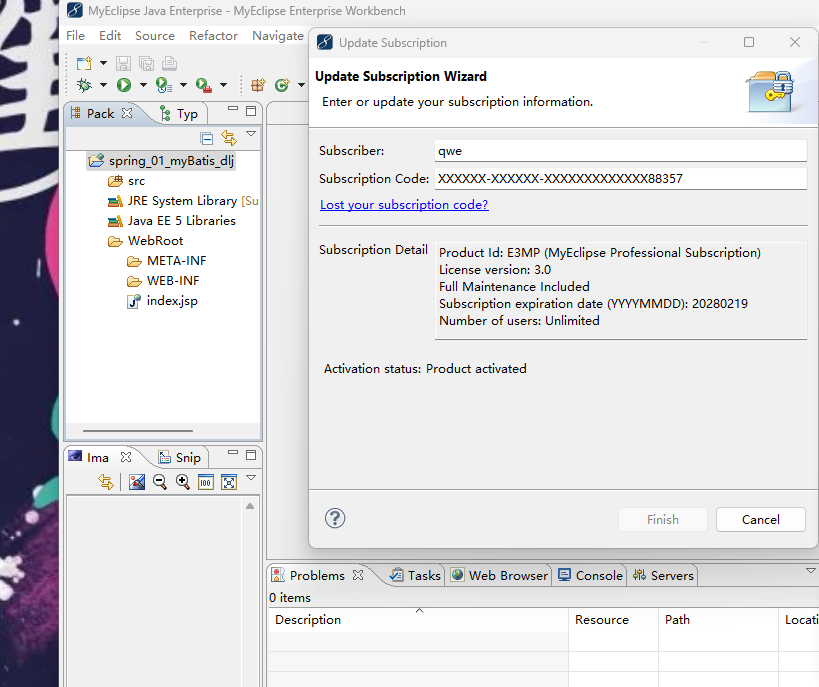The image size is (819, 687).
Task: Open the Problems view menu triangle
Action: pos(811,570)
